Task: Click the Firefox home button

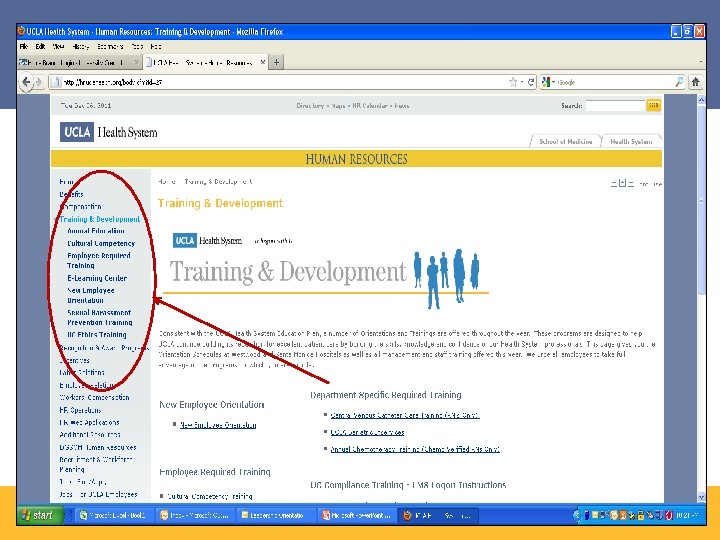Action: pos(696,82)
